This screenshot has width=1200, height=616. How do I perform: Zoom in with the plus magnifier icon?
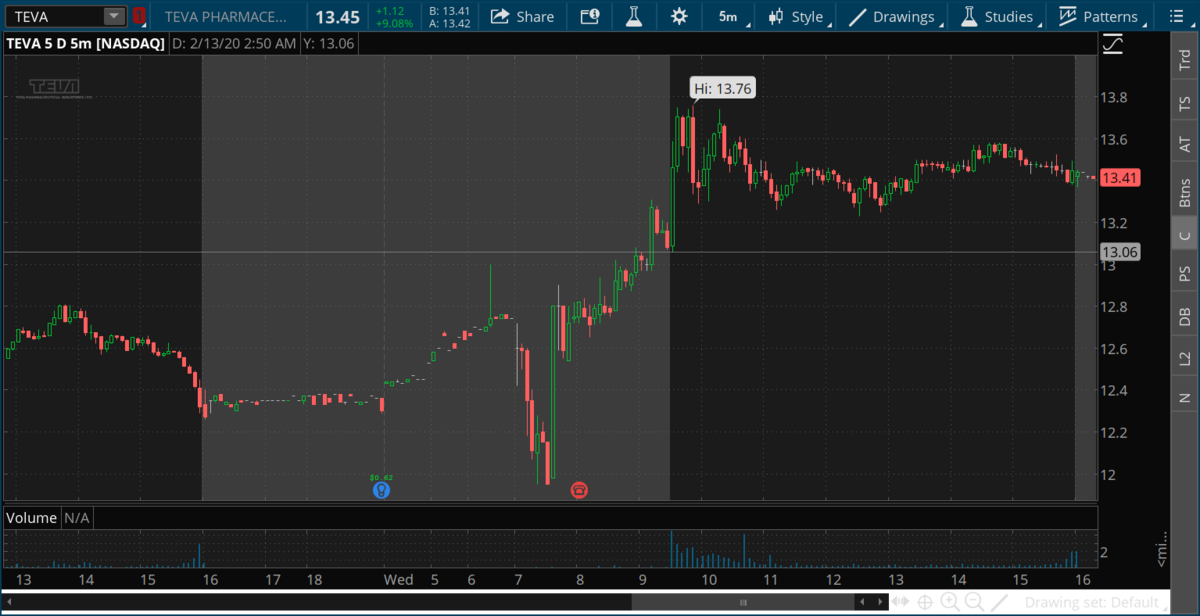(949, 602)
